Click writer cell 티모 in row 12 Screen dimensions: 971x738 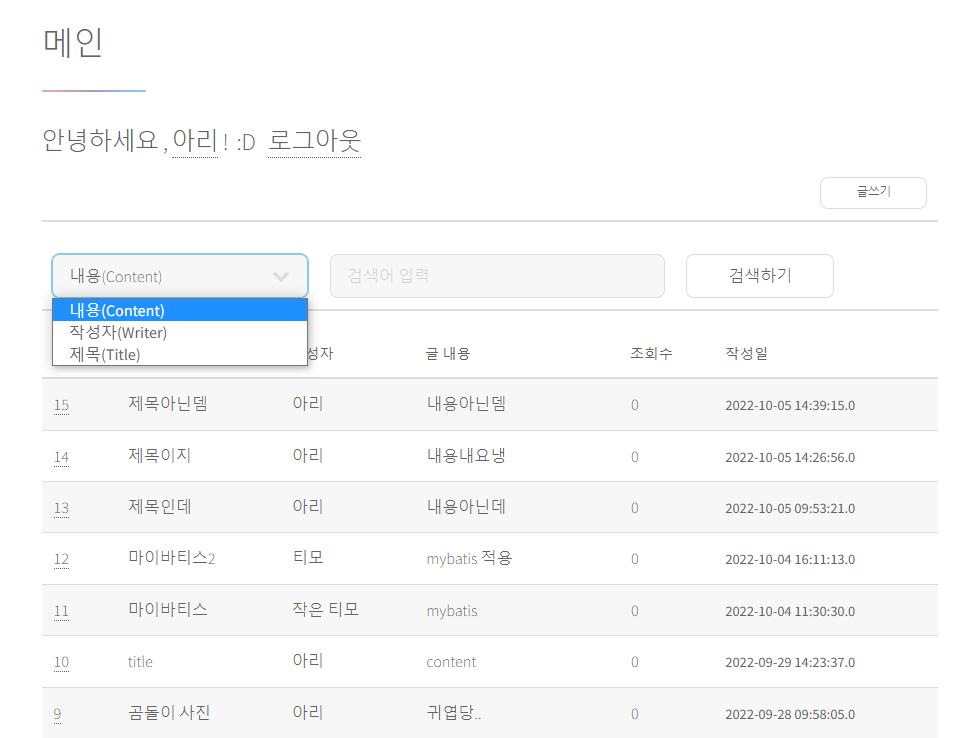coord(308,558)
